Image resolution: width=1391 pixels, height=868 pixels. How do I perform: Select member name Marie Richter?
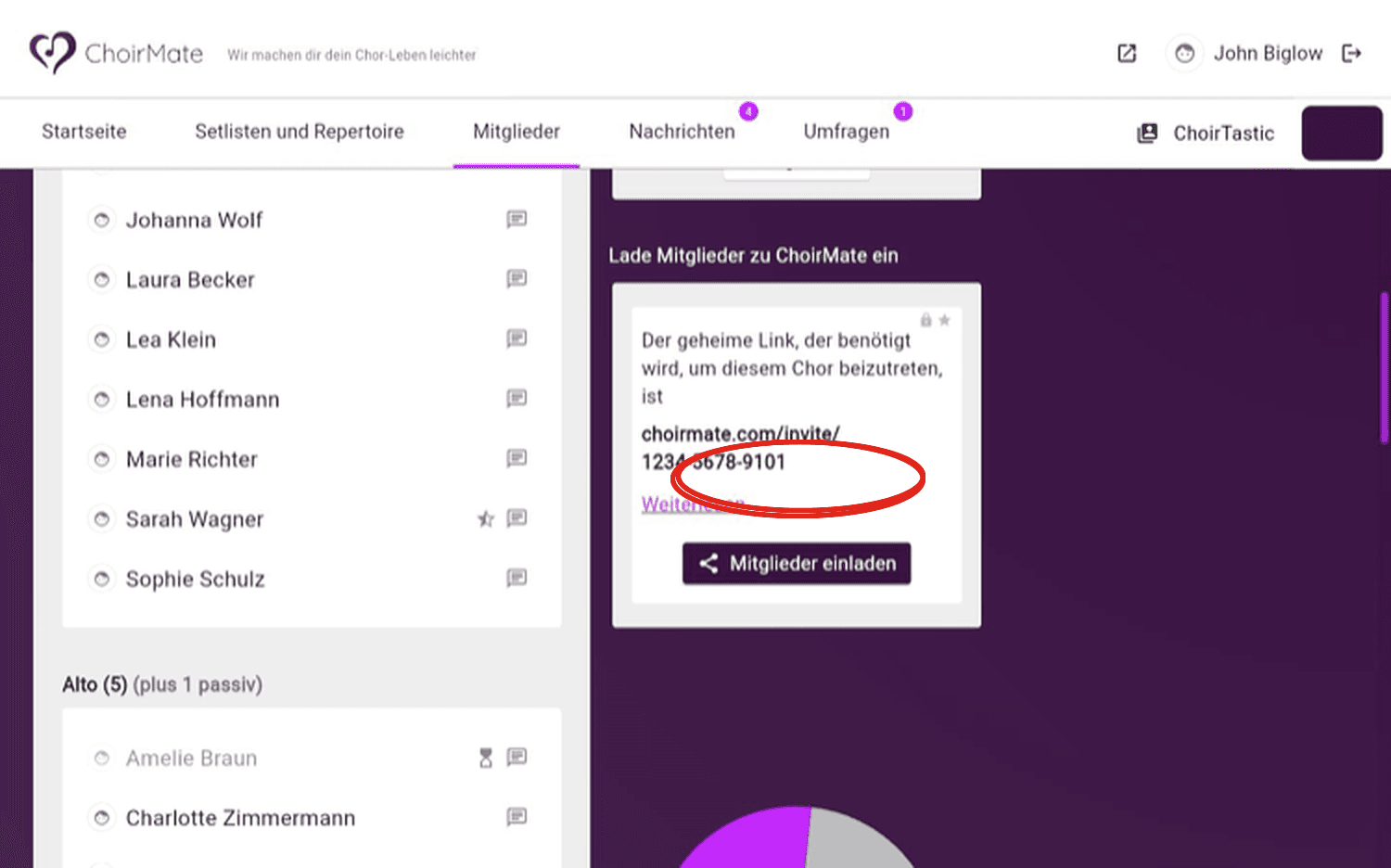point(192,459)
